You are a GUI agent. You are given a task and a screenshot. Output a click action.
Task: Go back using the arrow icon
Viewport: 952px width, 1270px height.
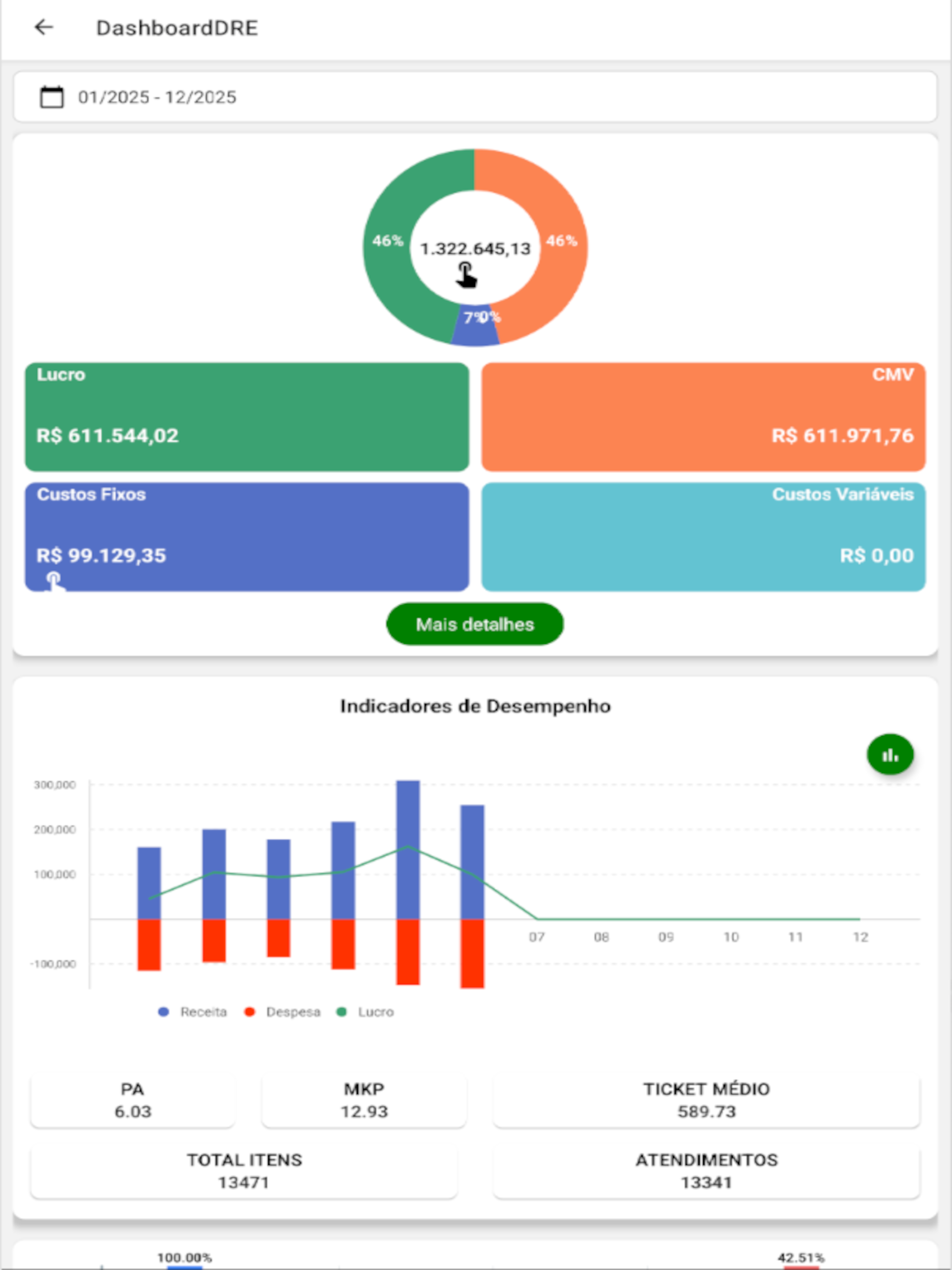pos(44,27)
